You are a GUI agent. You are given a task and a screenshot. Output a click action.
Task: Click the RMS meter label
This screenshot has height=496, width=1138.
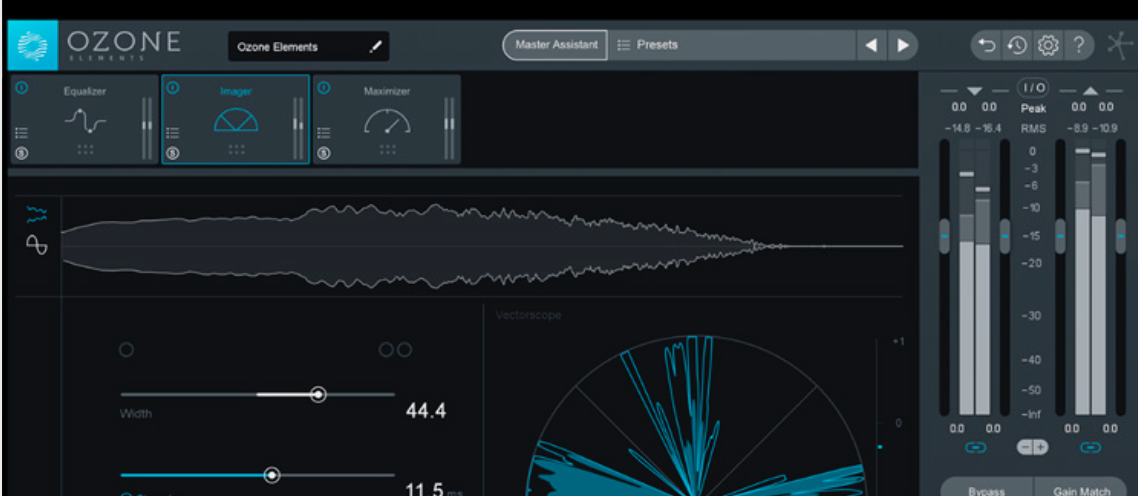pos(1032,129)
